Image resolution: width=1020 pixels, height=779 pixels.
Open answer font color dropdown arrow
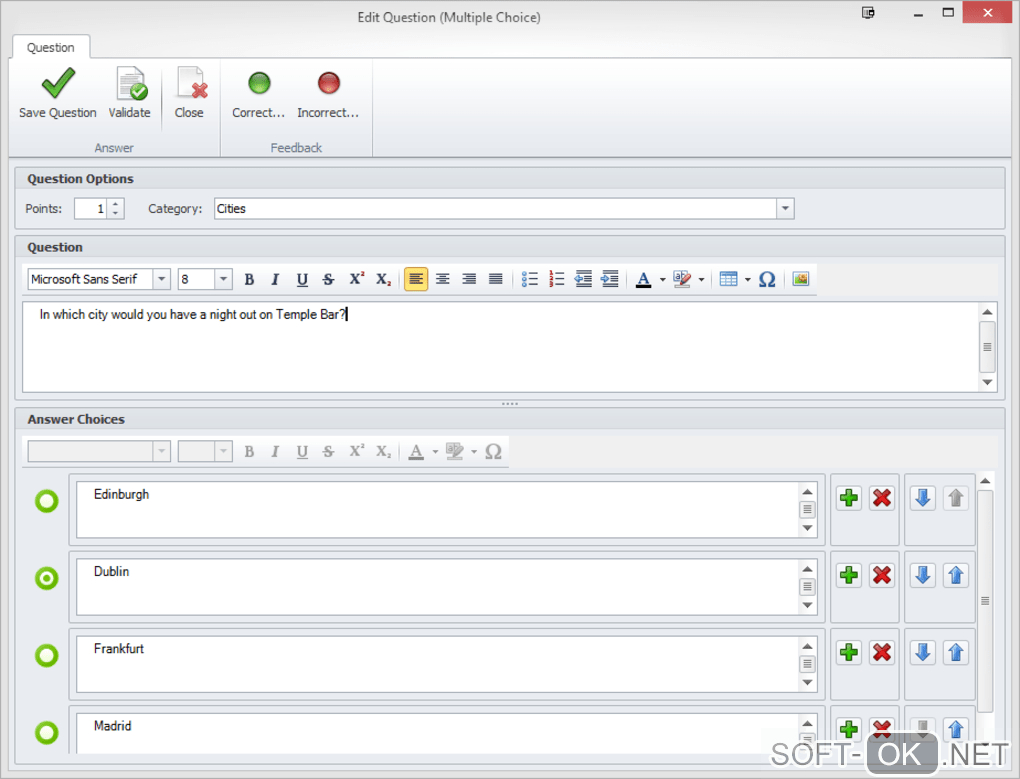[x=435, y=452]
